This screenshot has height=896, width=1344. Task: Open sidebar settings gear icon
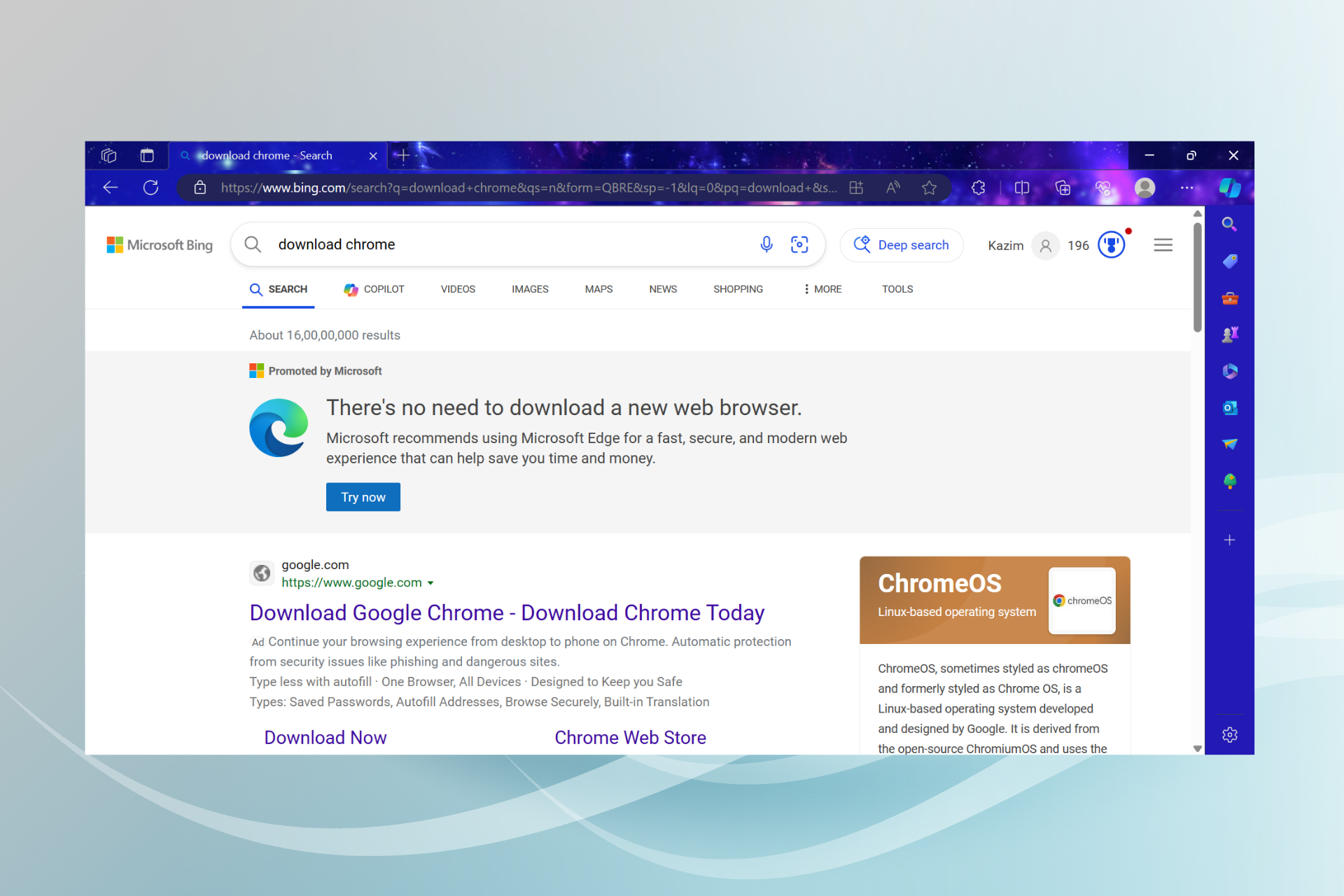click(1229, 734)
